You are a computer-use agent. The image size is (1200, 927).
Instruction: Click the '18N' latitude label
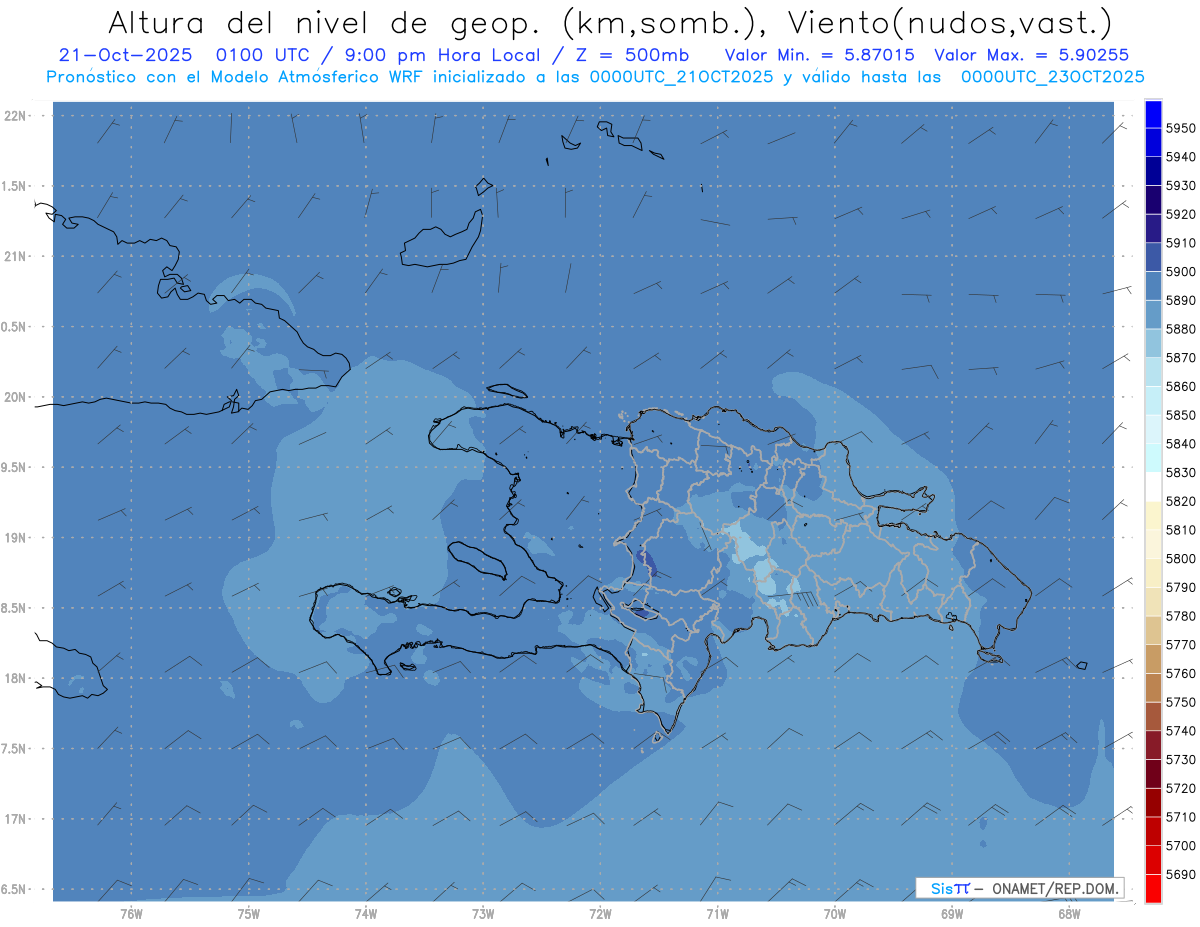[15, 678]
